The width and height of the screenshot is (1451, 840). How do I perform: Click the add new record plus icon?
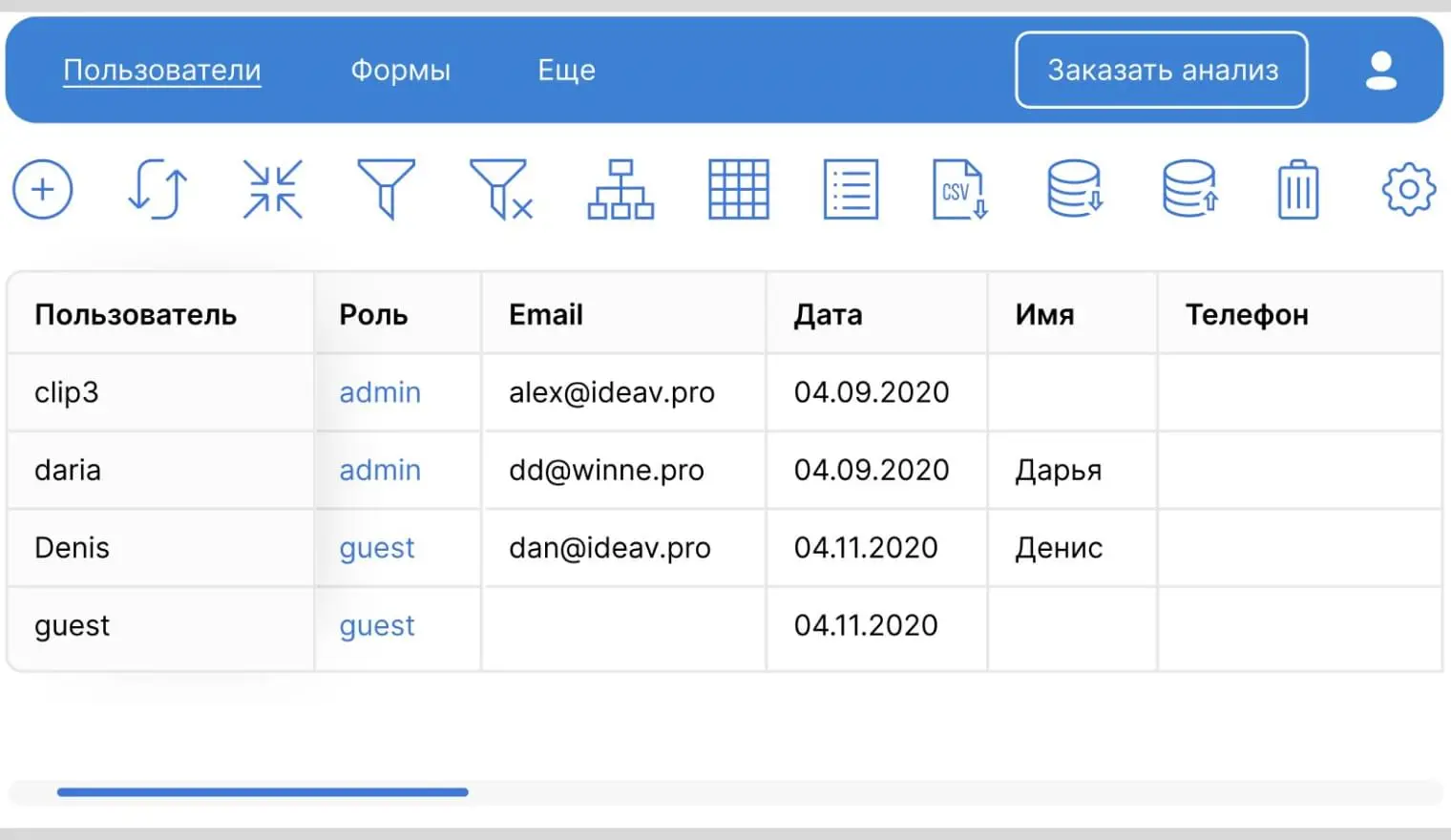pyautogui.click(x=43, y=189)
